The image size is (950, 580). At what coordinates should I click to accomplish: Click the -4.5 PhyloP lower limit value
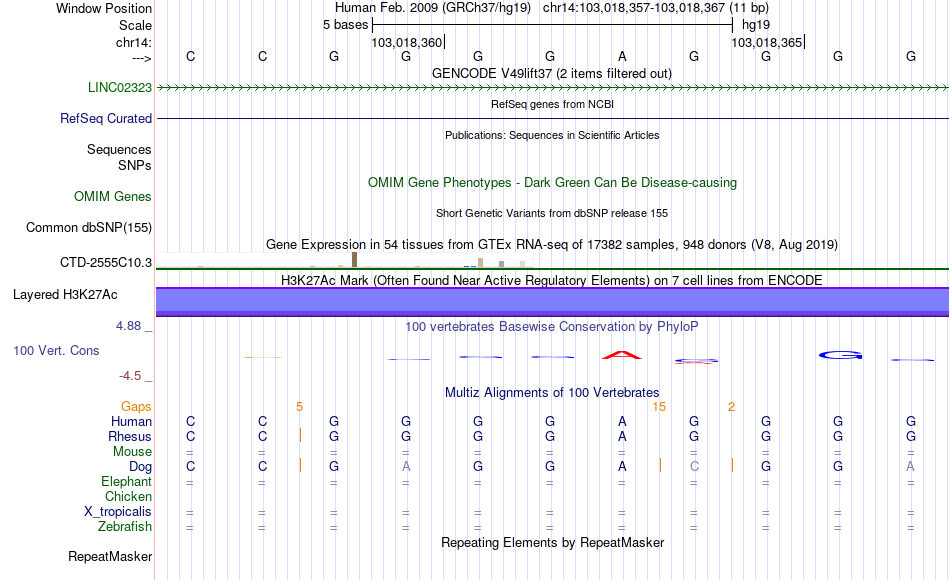coord(130,376)
